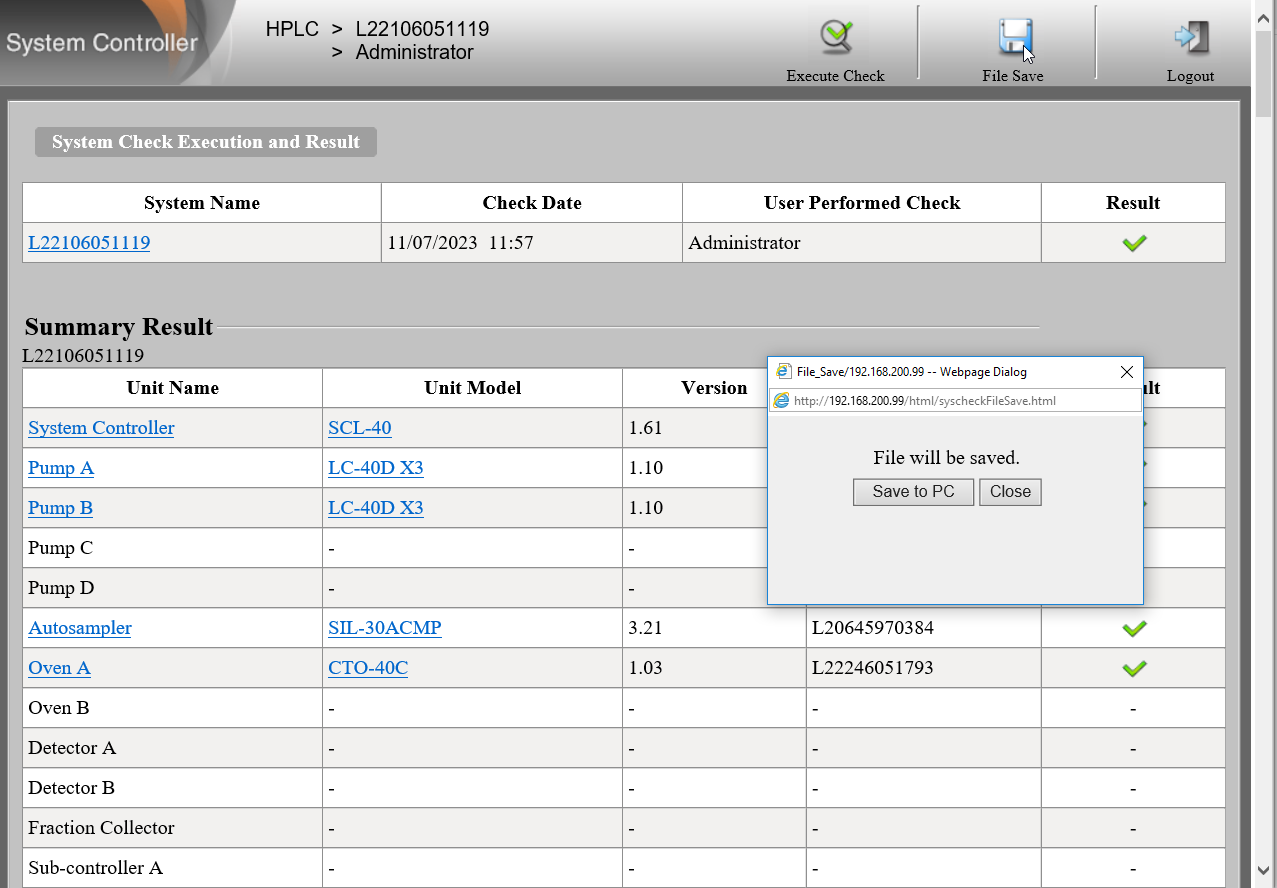Open the L22106051119 system name link

point(89,243)
